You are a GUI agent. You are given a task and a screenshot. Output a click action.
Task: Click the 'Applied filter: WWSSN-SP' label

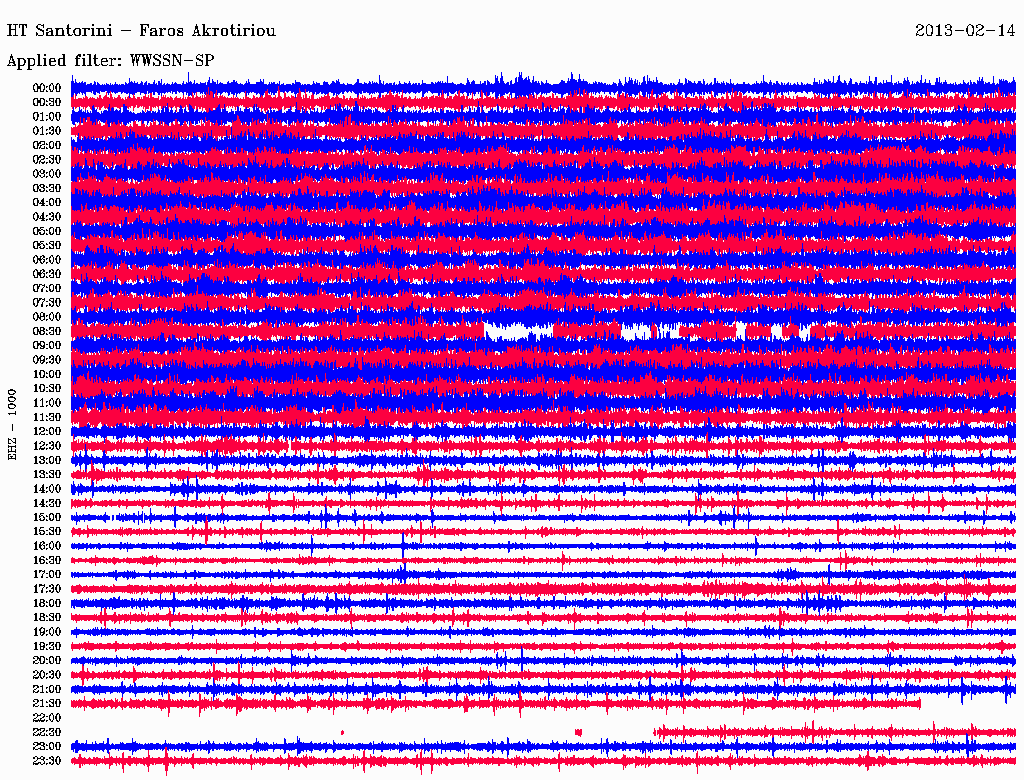click(x=110, y=61)
